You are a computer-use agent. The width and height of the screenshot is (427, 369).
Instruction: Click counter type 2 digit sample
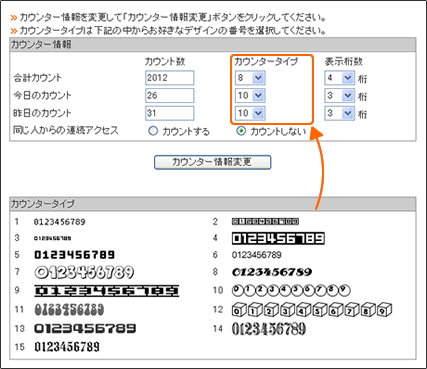coord(265,221)
